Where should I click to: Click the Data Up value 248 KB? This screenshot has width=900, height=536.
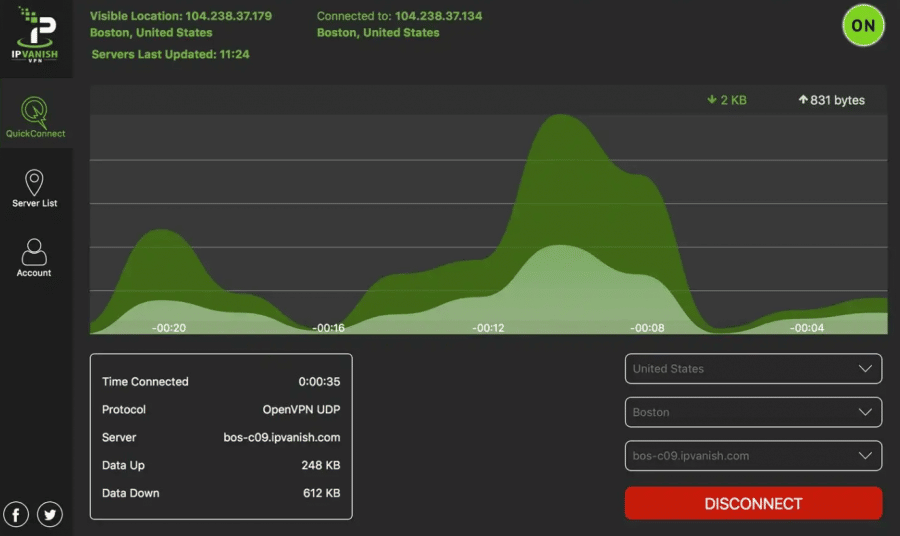(321, 465)
